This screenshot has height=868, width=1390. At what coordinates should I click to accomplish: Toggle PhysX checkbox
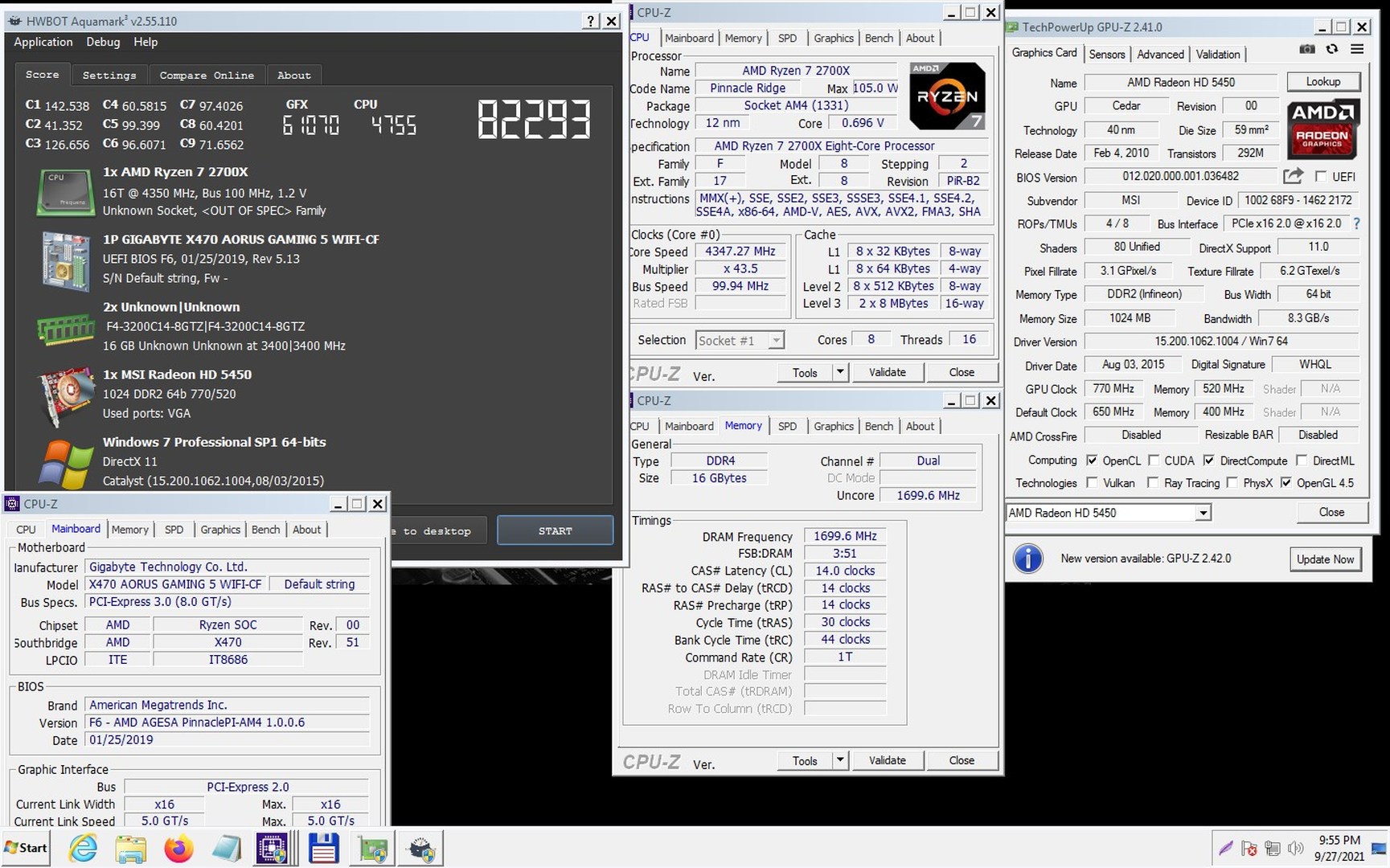(1231, 482)
